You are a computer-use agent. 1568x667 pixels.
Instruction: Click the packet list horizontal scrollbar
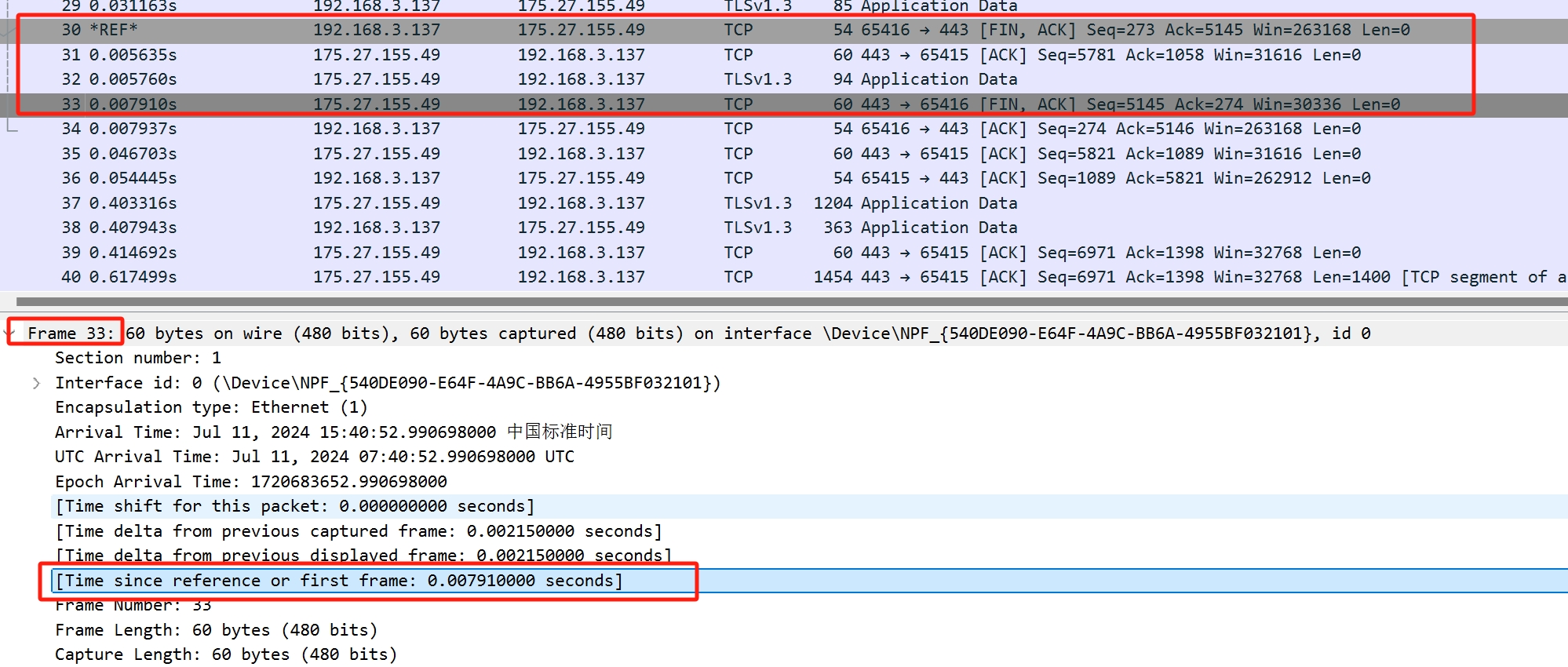coord(785,301)
